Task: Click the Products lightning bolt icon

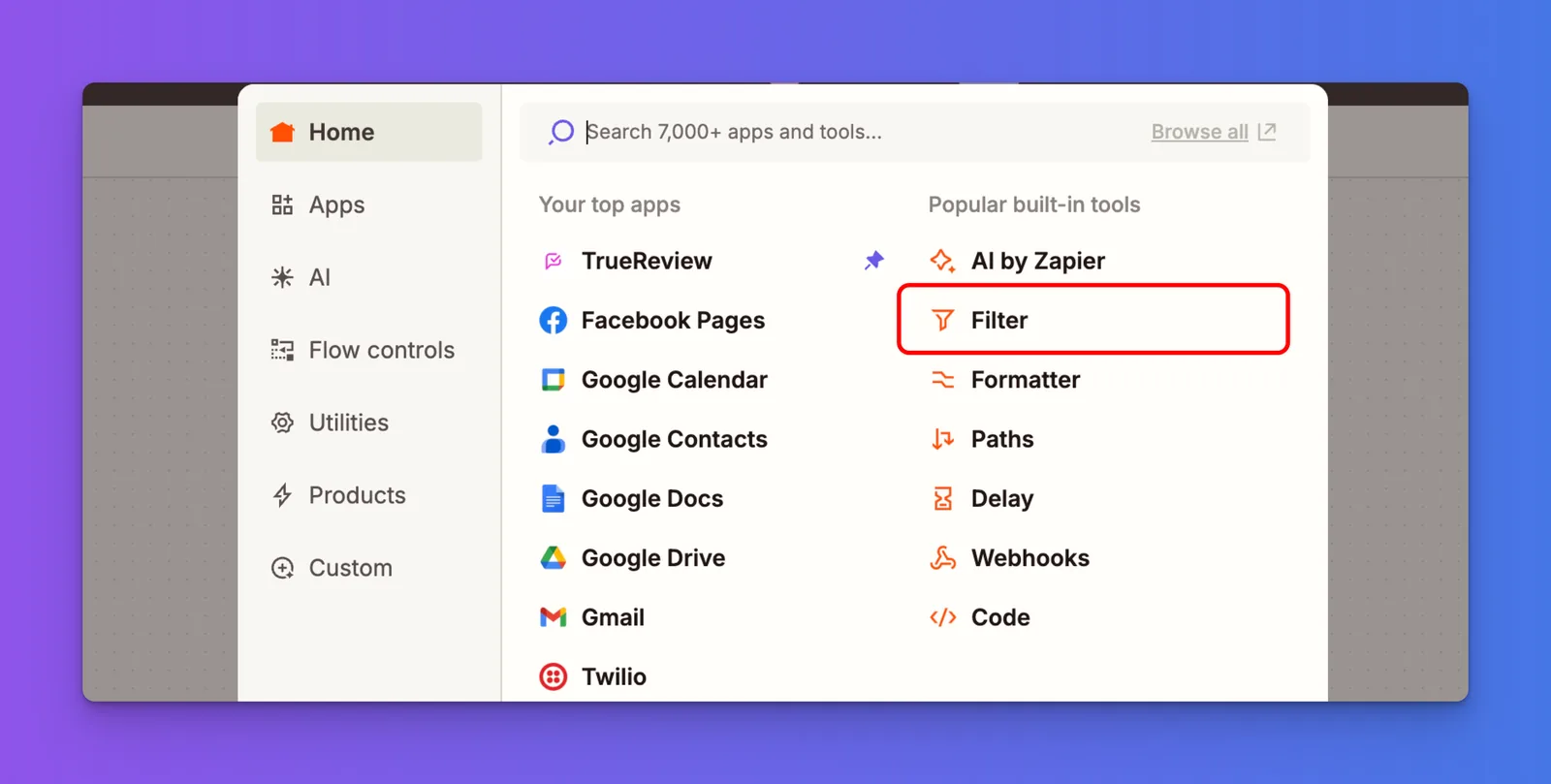Action: pos(282,495)
